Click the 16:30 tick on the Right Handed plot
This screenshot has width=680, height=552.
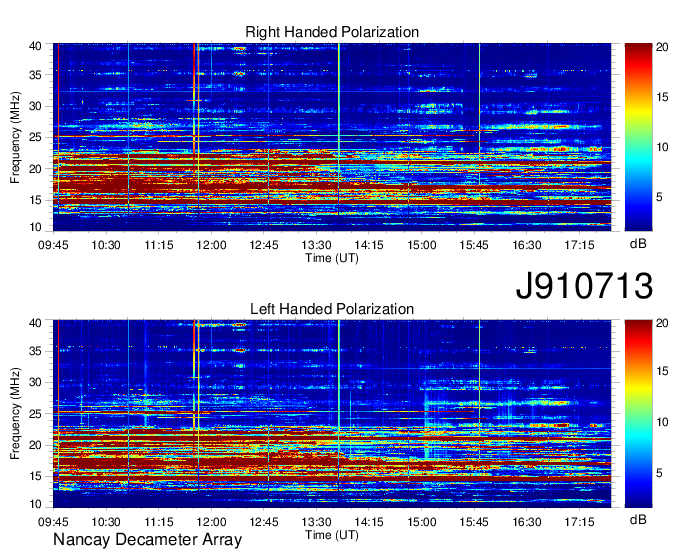[527, 245]
